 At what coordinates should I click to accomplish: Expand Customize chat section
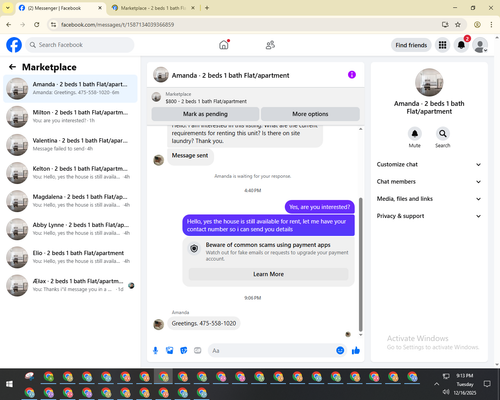pos(429,164)
